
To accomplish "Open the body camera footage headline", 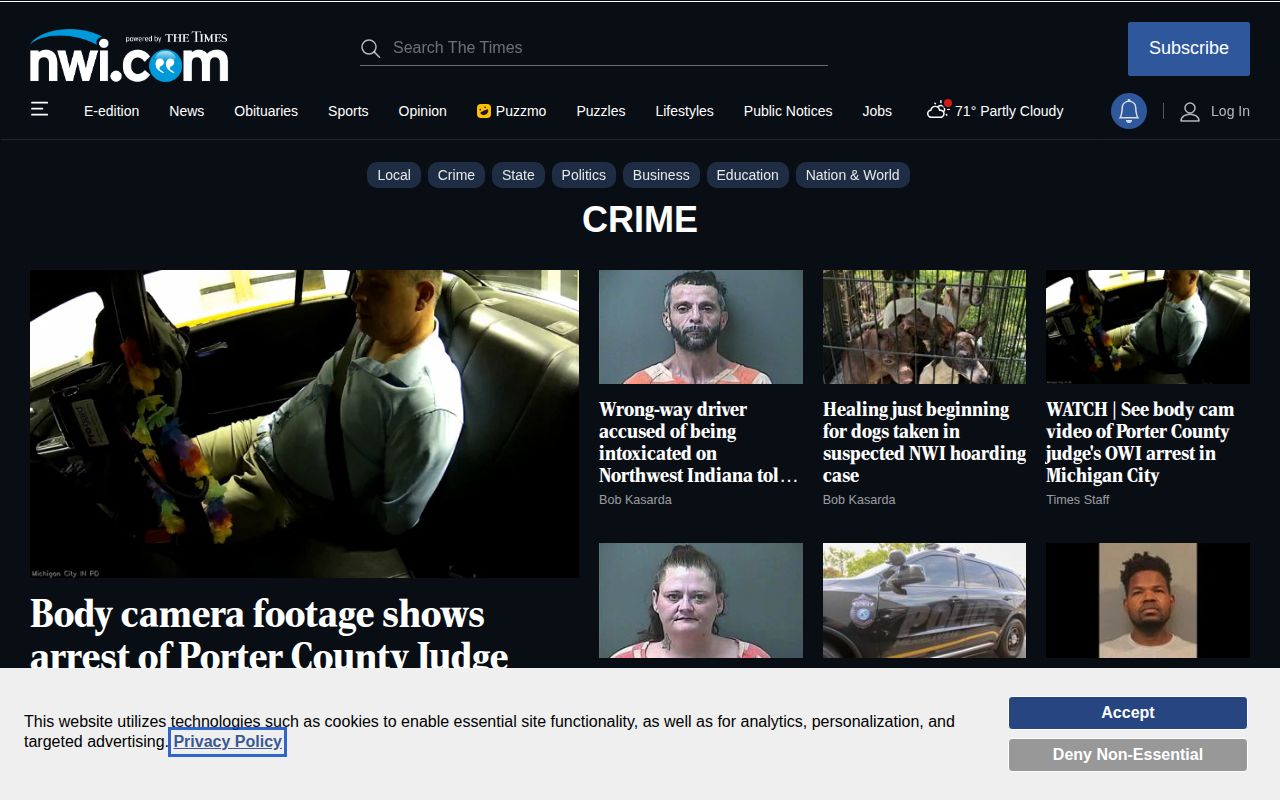I will click(x=270, y=634).
